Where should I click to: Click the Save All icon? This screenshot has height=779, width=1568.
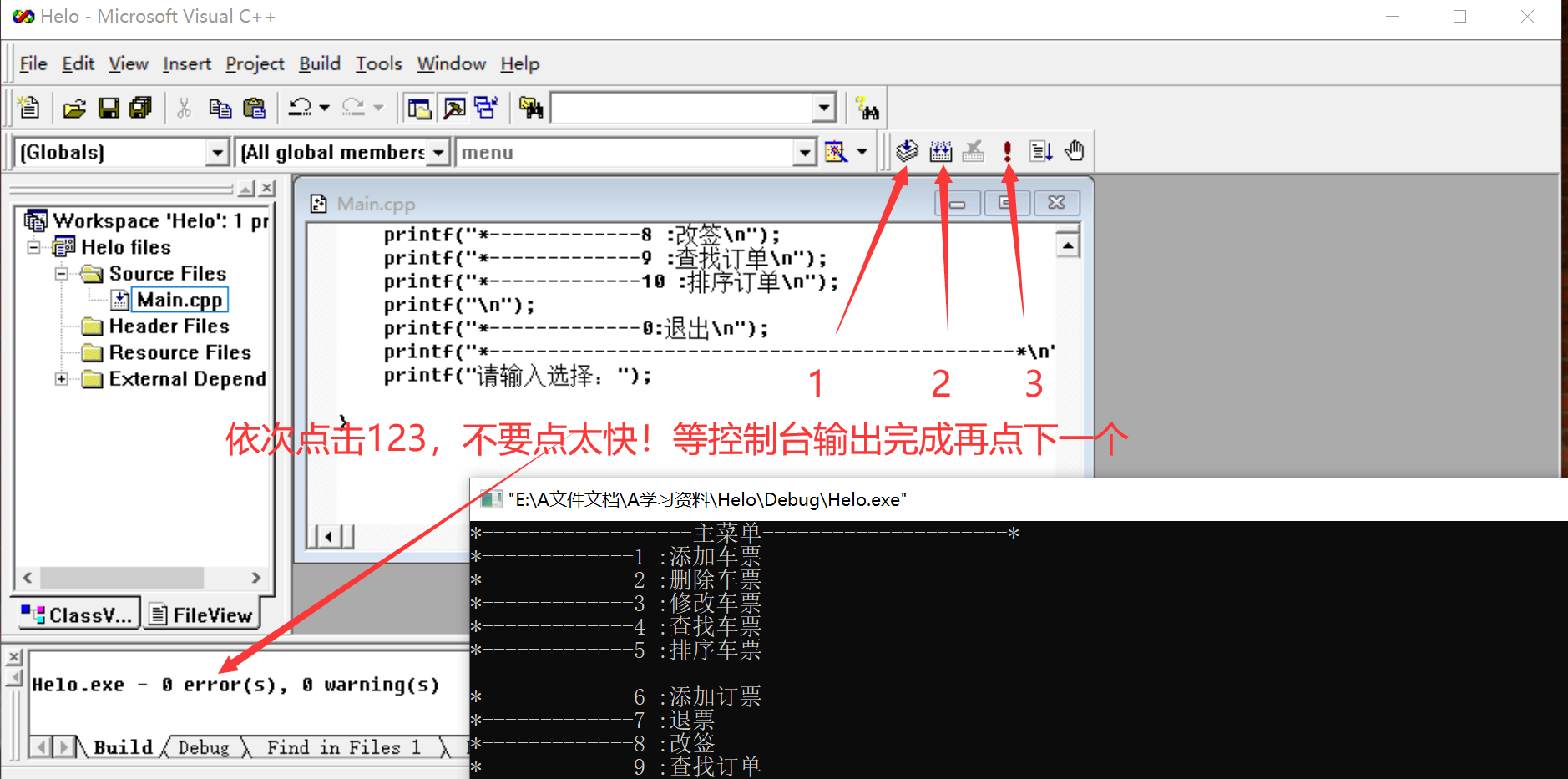tap(140, 108)
